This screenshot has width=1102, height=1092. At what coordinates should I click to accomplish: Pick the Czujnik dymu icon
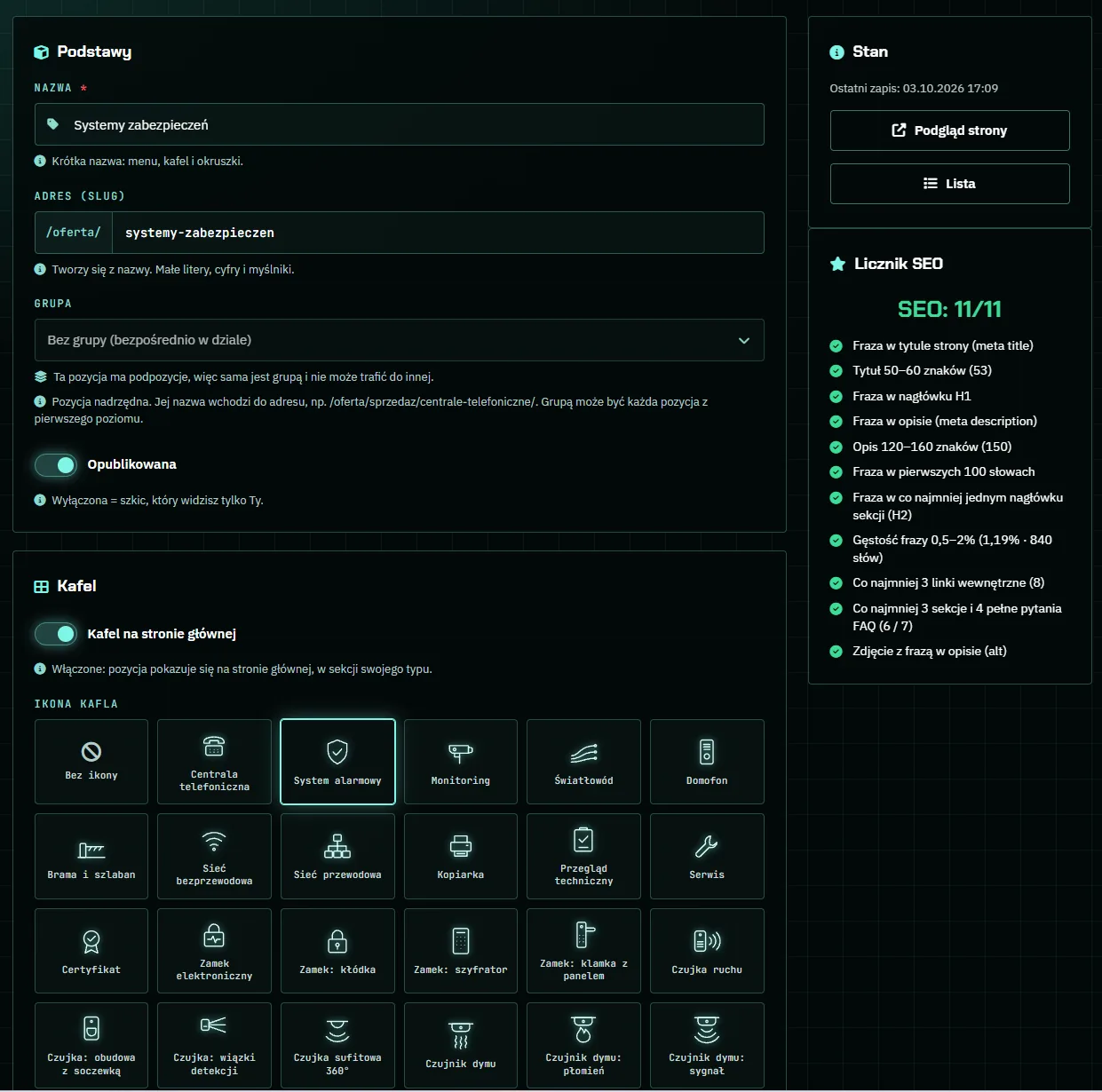[461, 1045]
